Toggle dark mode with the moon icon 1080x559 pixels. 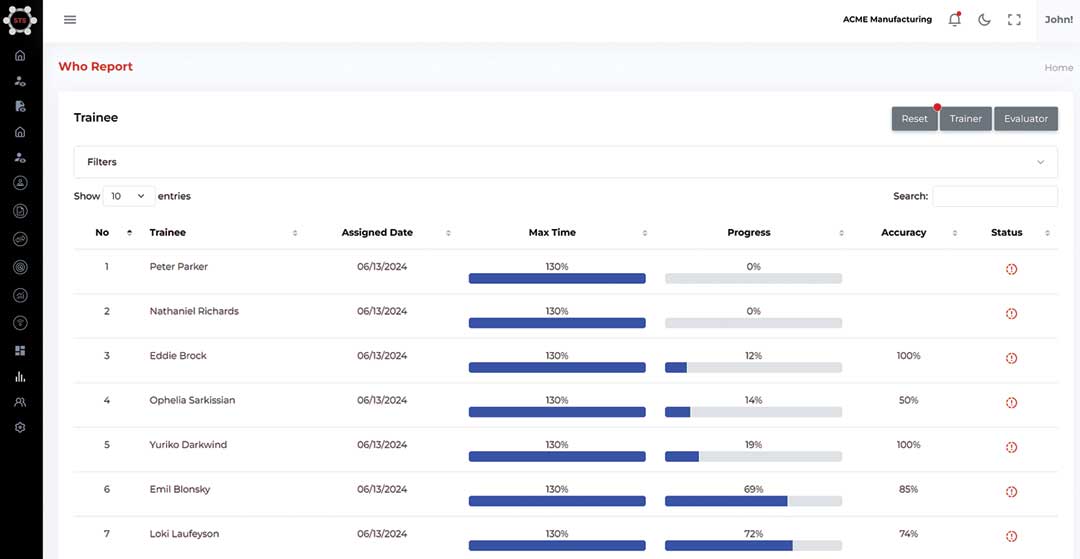click(x=984, y=20)
